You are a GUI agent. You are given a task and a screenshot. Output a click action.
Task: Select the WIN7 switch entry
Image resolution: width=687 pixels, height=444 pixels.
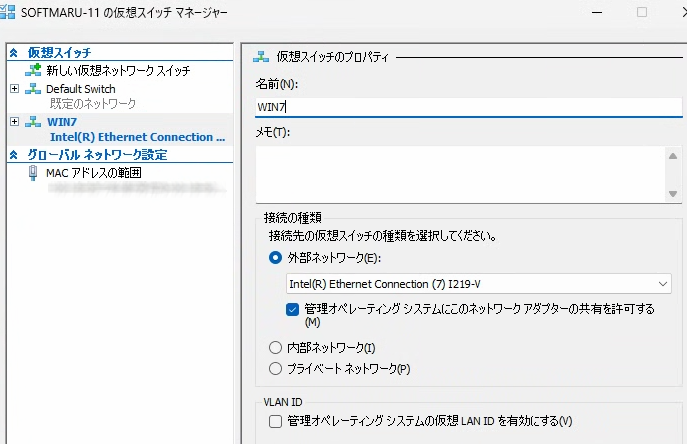(62, 122)
